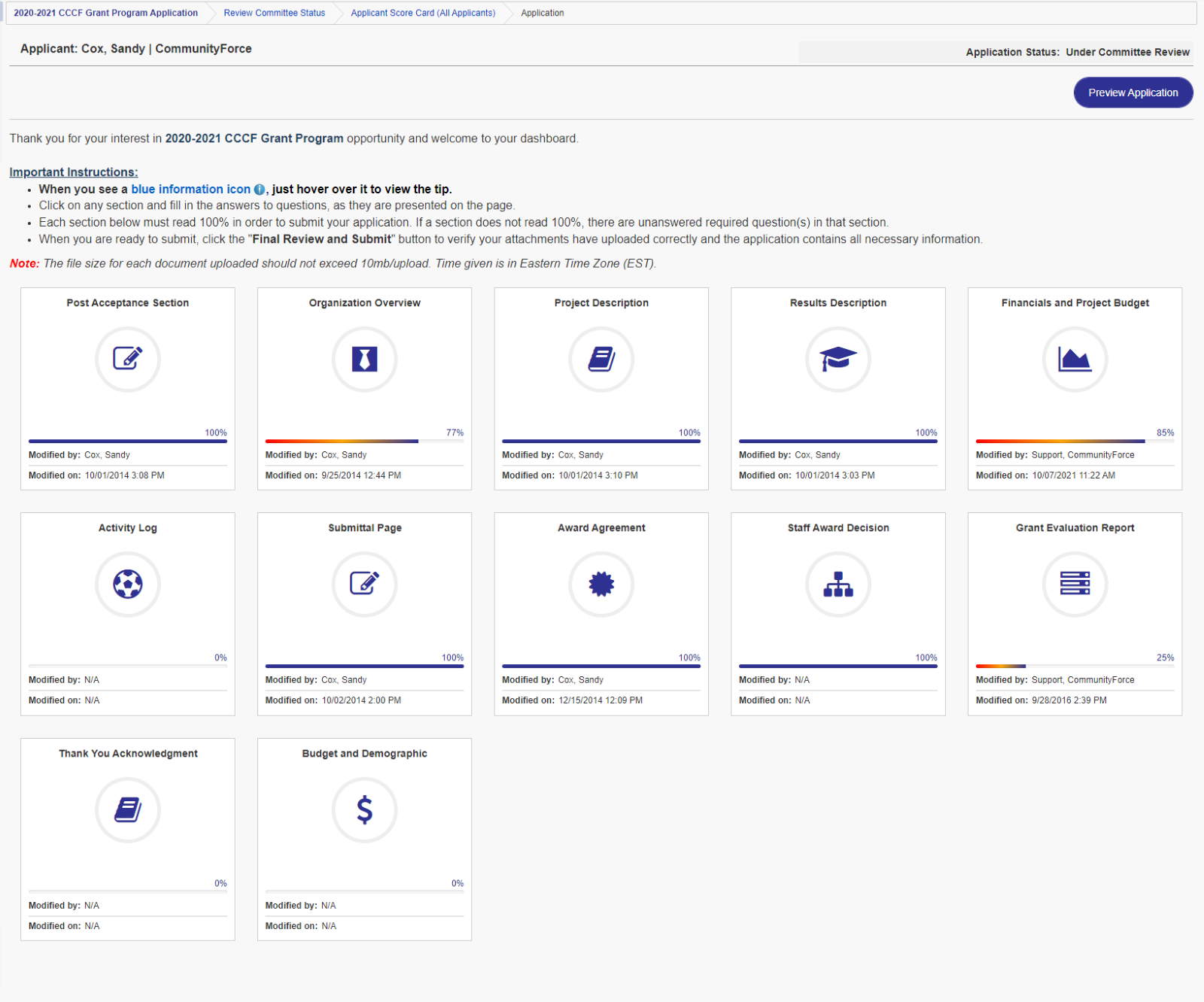Open Activity Log soccer ball icon
Viewport: 1204px width, 1002px height.
click(x=128, y=584)
